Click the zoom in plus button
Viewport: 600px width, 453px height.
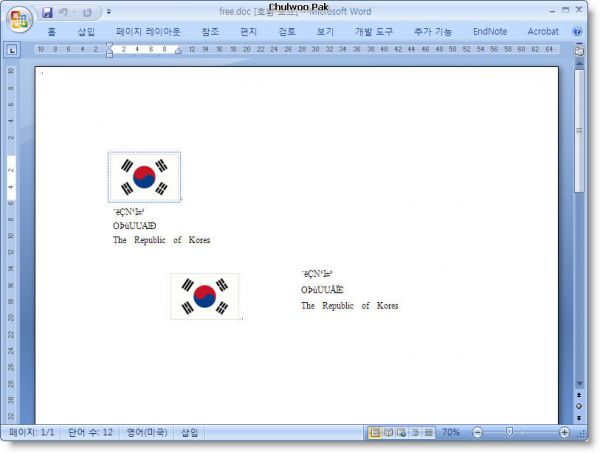(564, 432)
